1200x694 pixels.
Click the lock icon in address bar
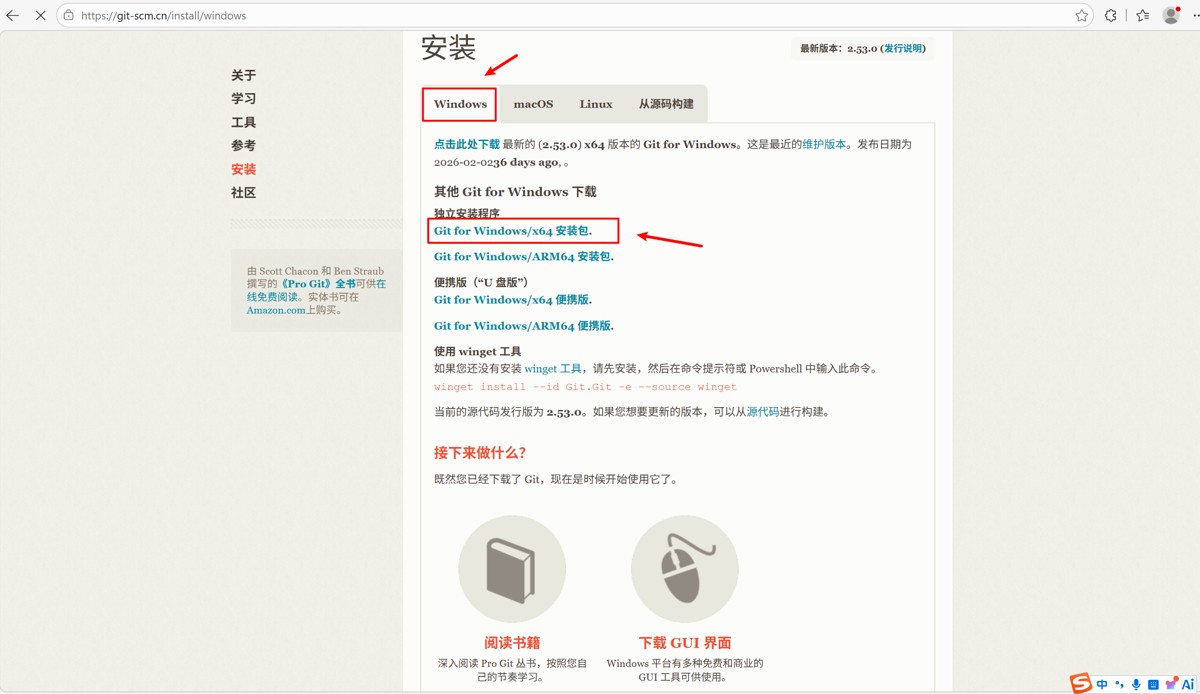coord(69,16)
